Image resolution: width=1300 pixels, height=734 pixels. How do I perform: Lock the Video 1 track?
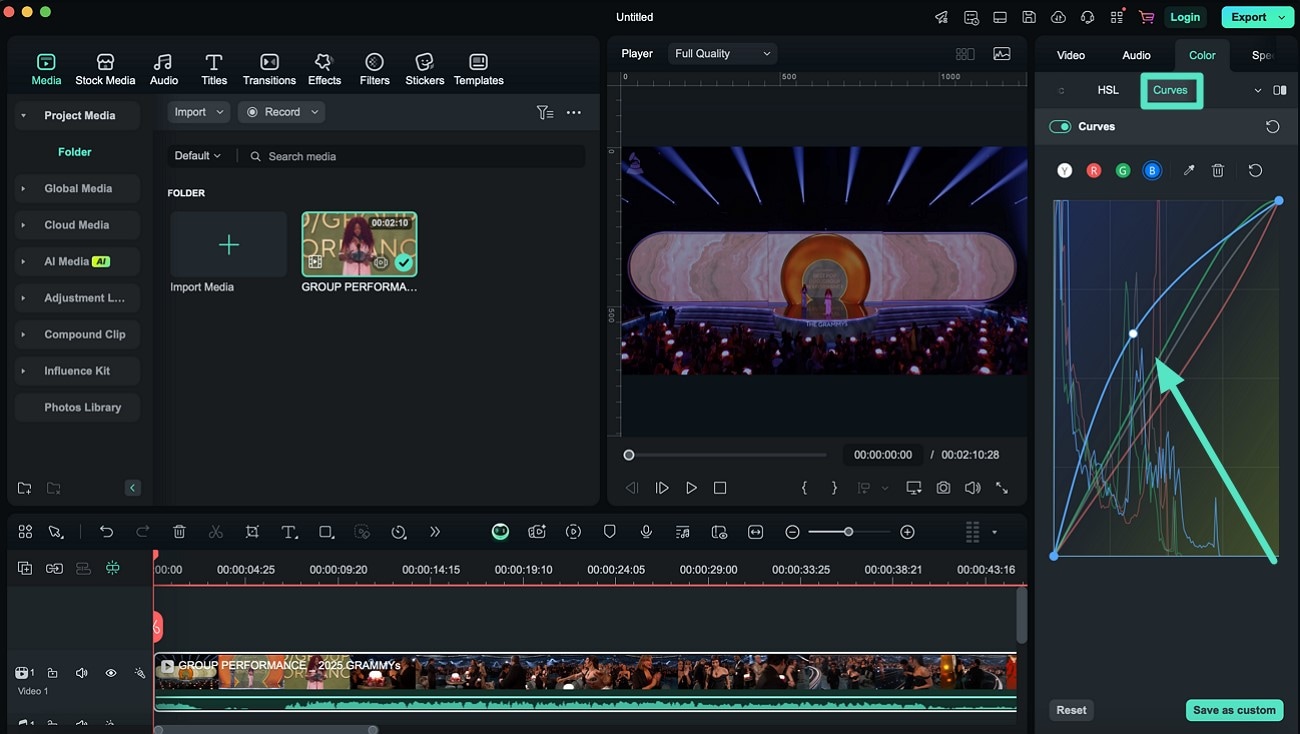click(x=53, y=673)
